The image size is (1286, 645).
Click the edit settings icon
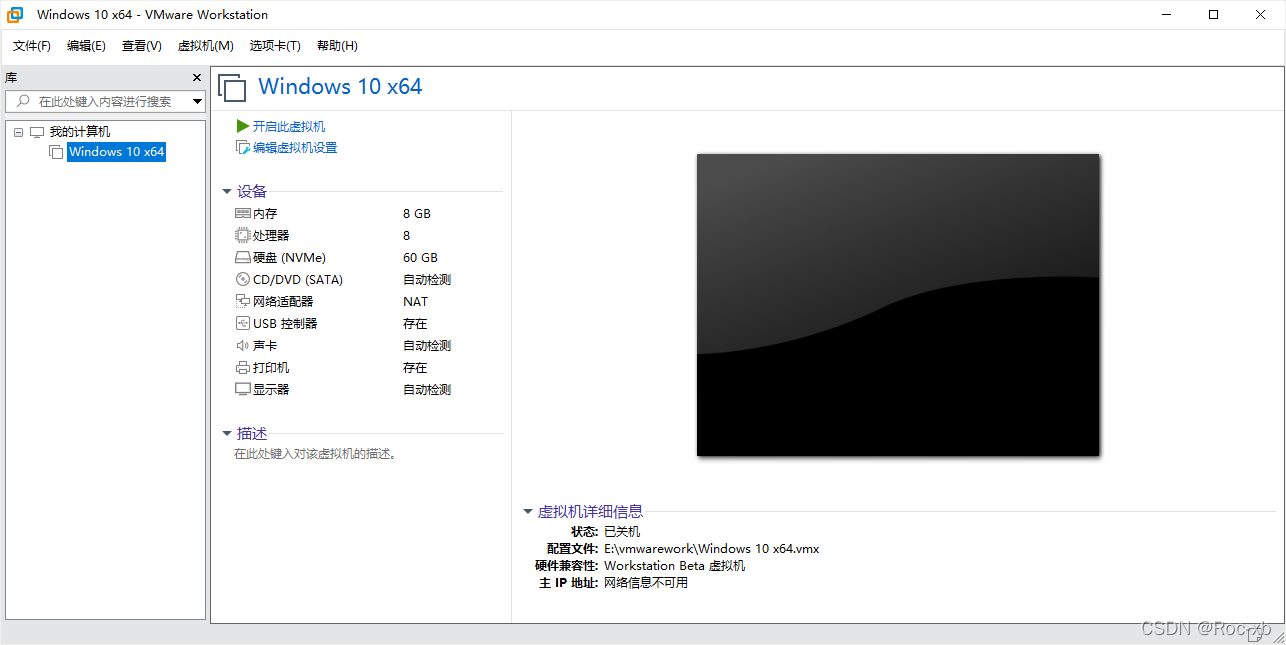[242, 148]
